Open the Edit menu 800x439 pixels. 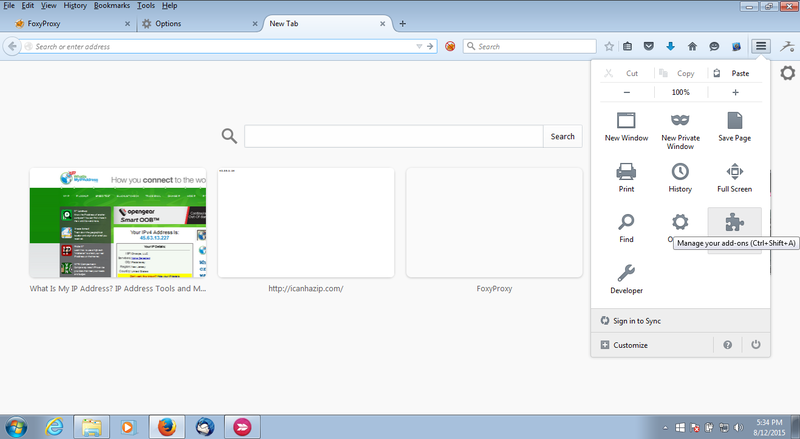pyautogui.click(x=28, y=6)
